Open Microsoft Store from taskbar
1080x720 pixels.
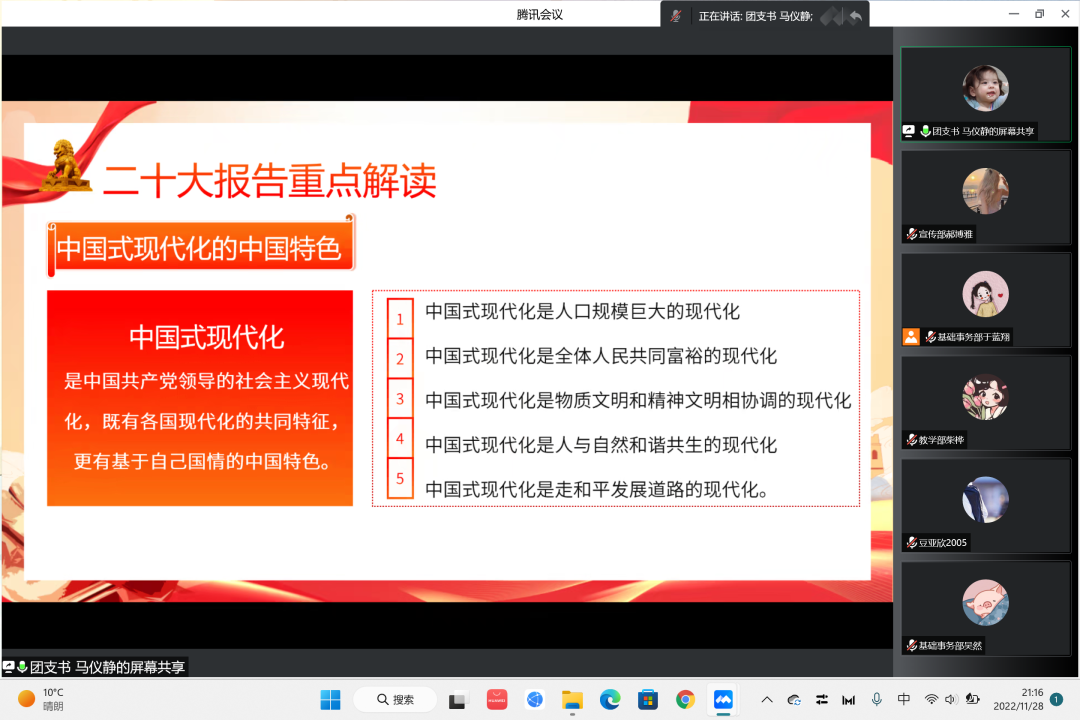point(648,699)
